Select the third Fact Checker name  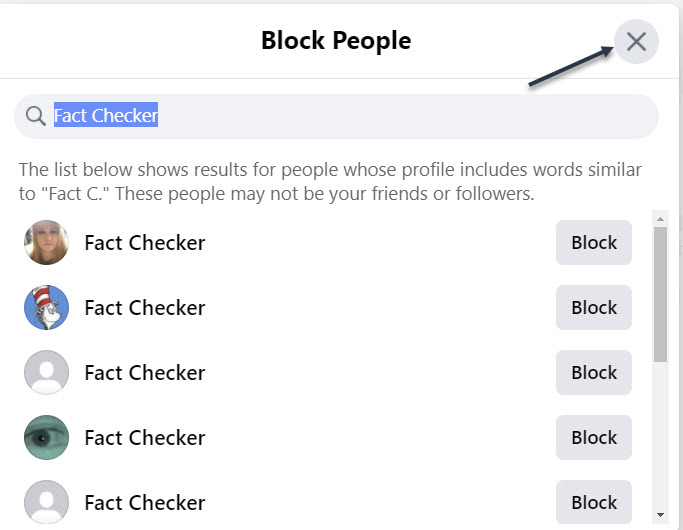tap(144, 373)
